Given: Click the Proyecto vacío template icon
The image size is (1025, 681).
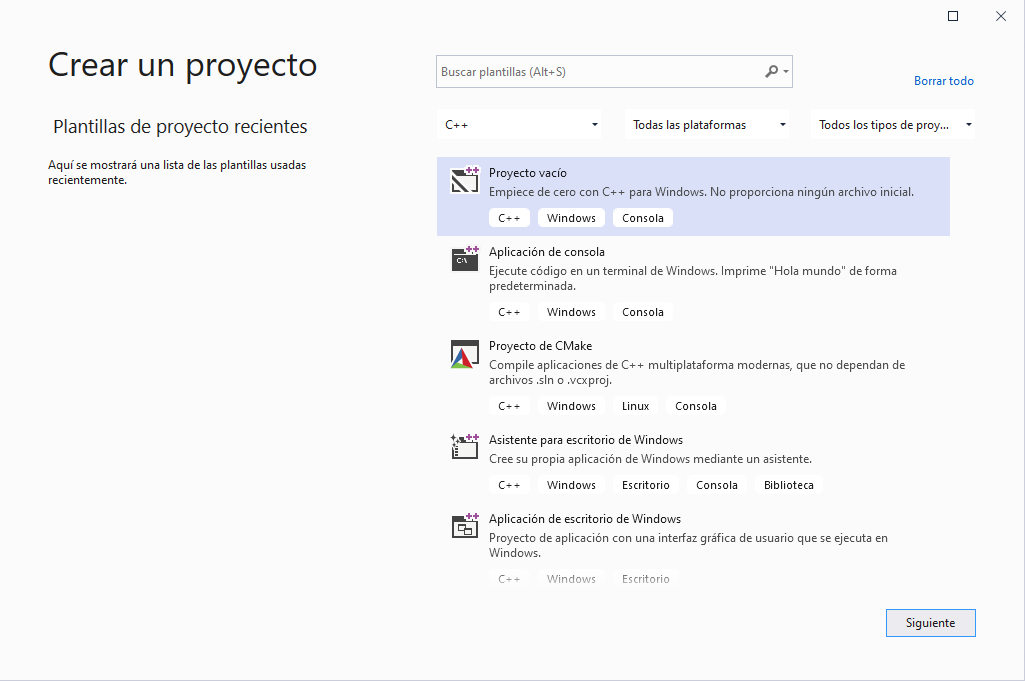Looking at the screenshot, I should [465, 180].
